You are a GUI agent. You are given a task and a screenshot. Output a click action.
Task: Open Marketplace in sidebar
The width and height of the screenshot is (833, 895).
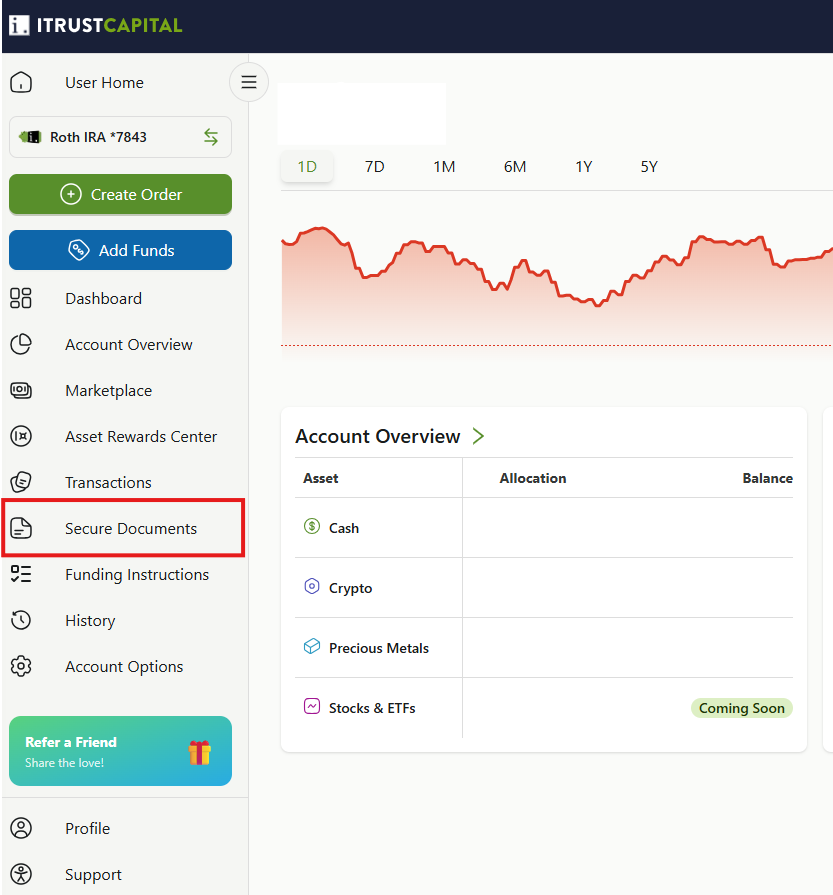pyautogui.click(x=108, y=391)
